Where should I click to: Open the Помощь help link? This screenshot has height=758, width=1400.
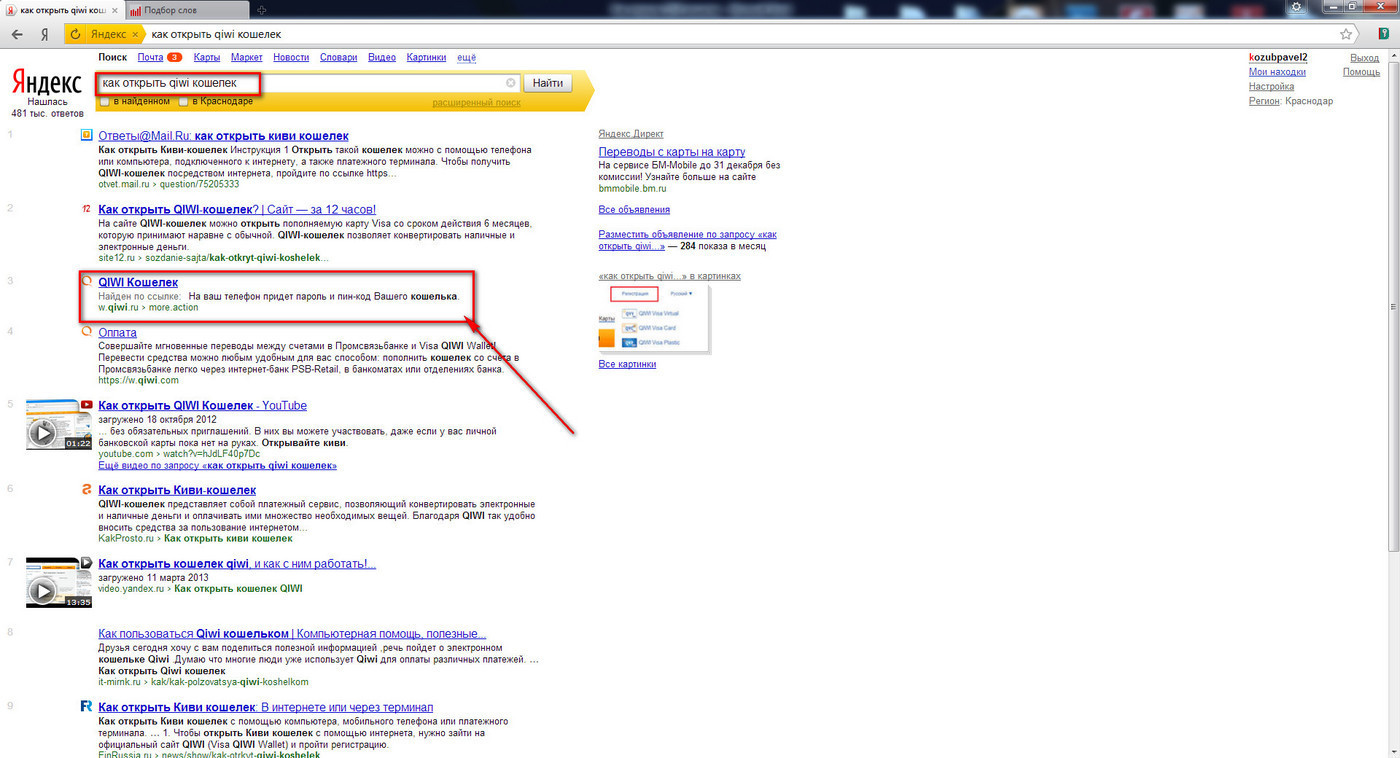[x=1361, y=72]
